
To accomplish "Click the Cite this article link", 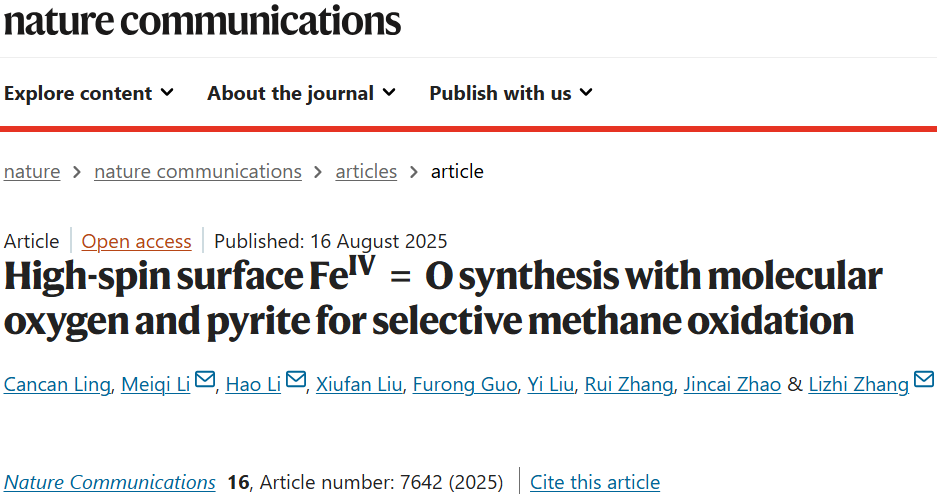I will pyautogui.click(x=595, y=482).
